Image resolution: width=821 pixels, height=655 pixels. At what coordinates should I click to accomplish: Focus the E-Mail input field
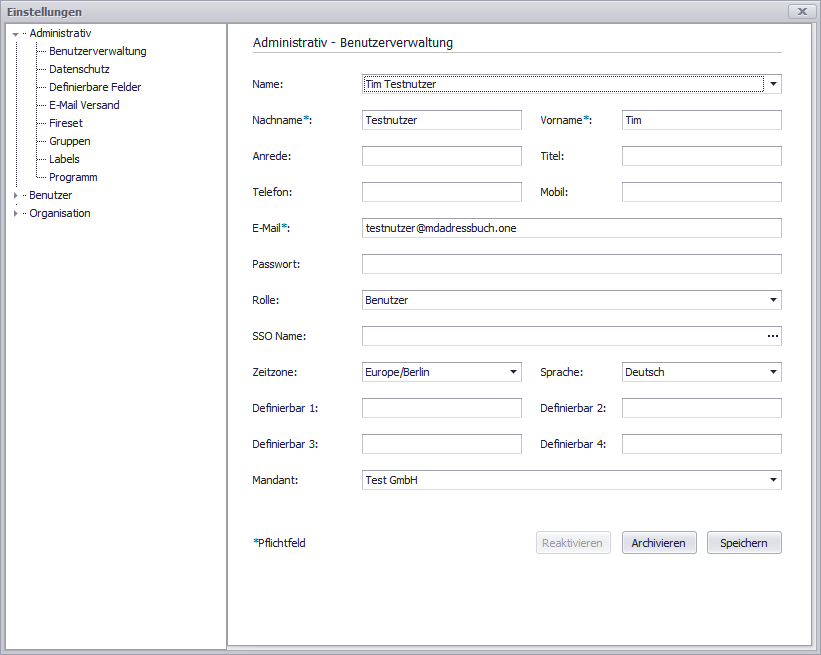point(571,228)
